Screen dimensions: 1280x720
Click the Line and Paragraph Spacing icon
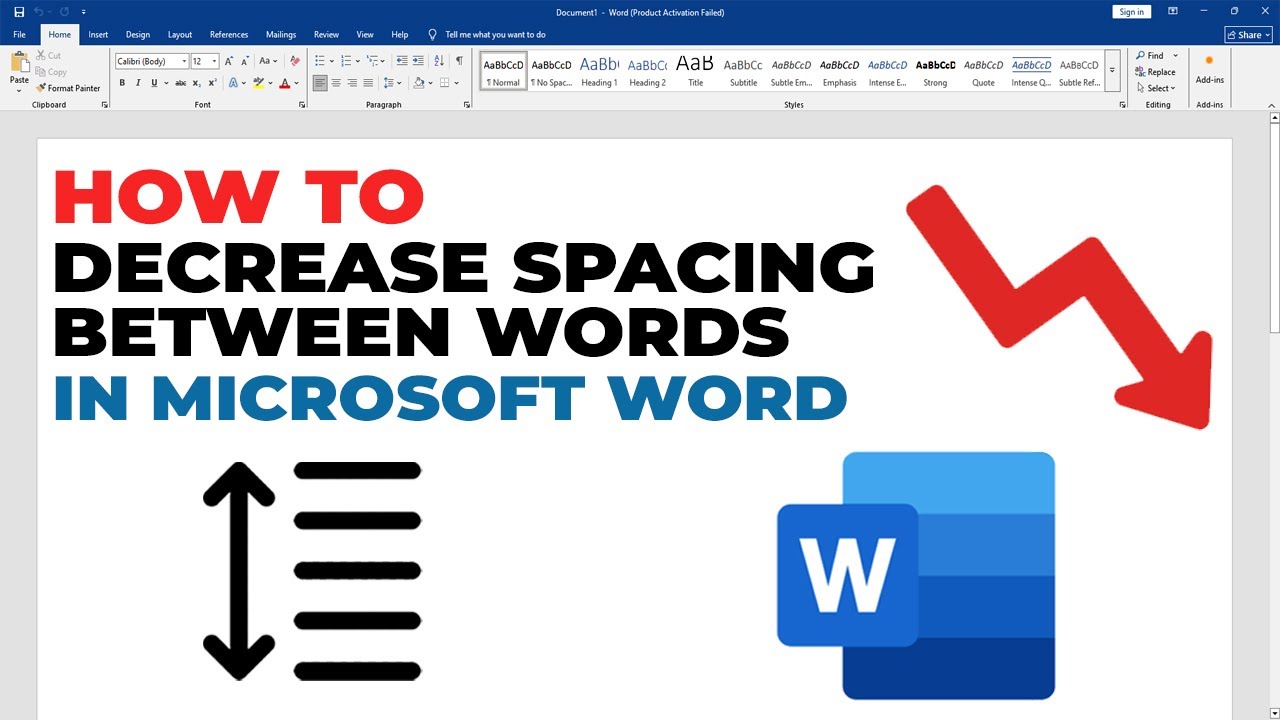pyautogui.click(x=390, y=83)
